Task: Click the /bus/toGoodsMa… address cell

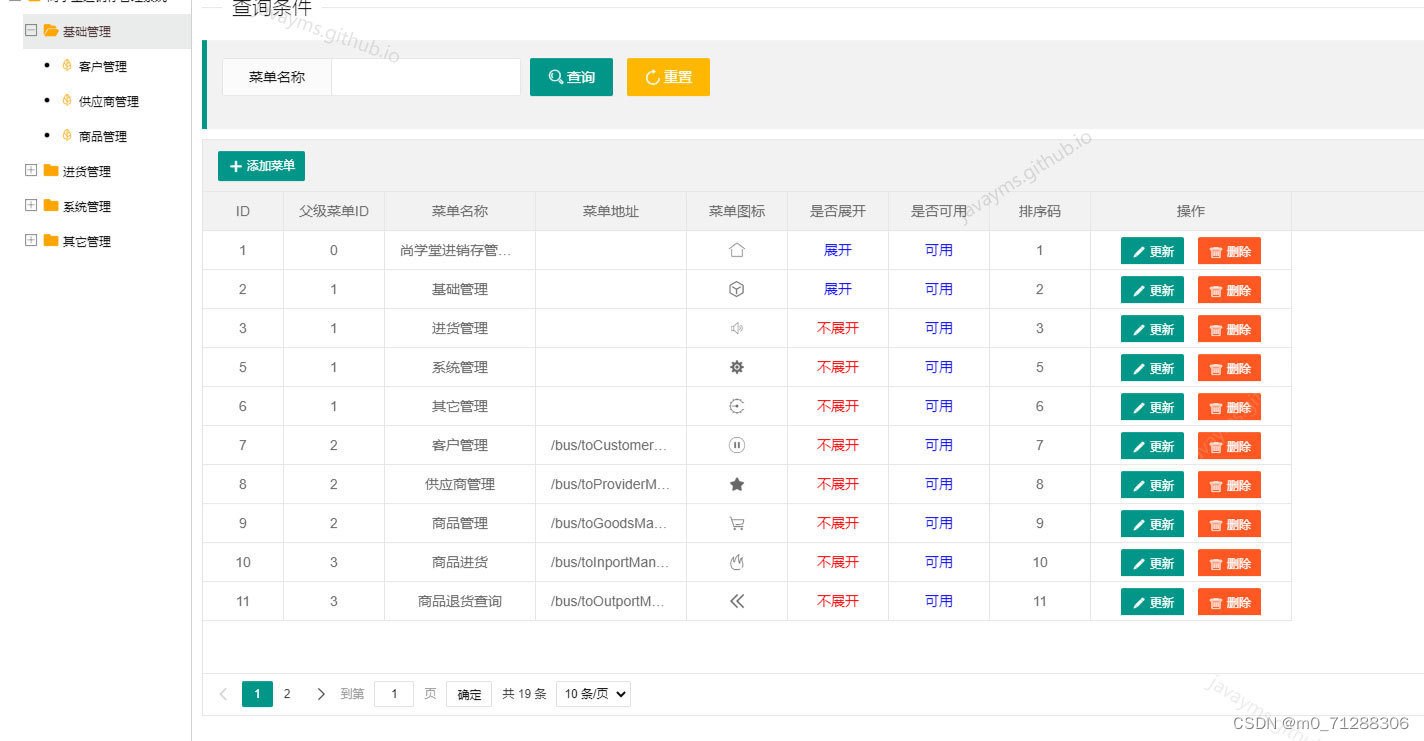Action: (610, 523)
